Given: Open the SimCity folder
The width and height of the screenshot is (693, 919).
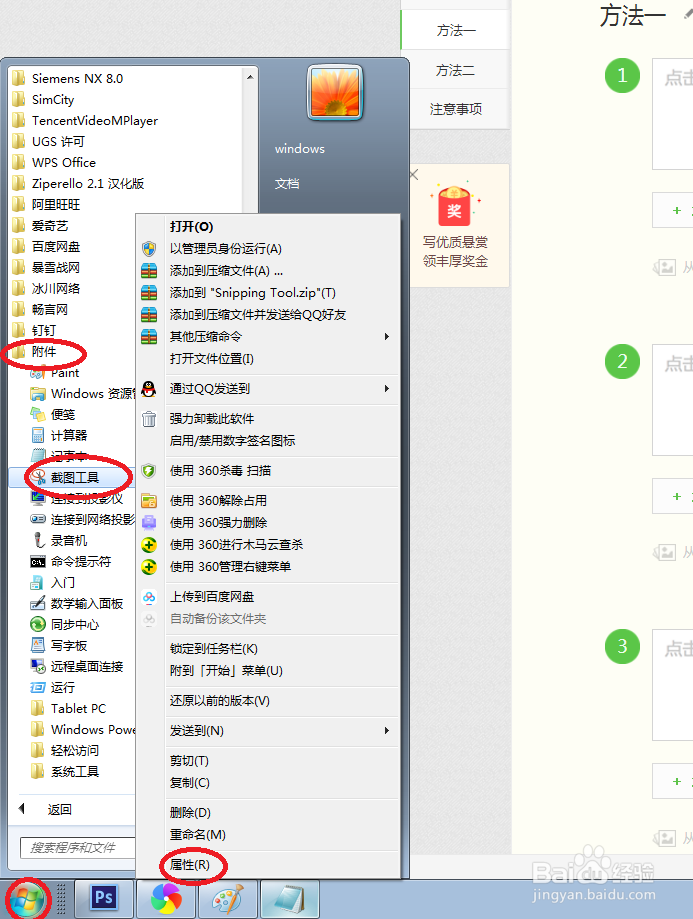Looking at the screenshot, I should [53, 100].
